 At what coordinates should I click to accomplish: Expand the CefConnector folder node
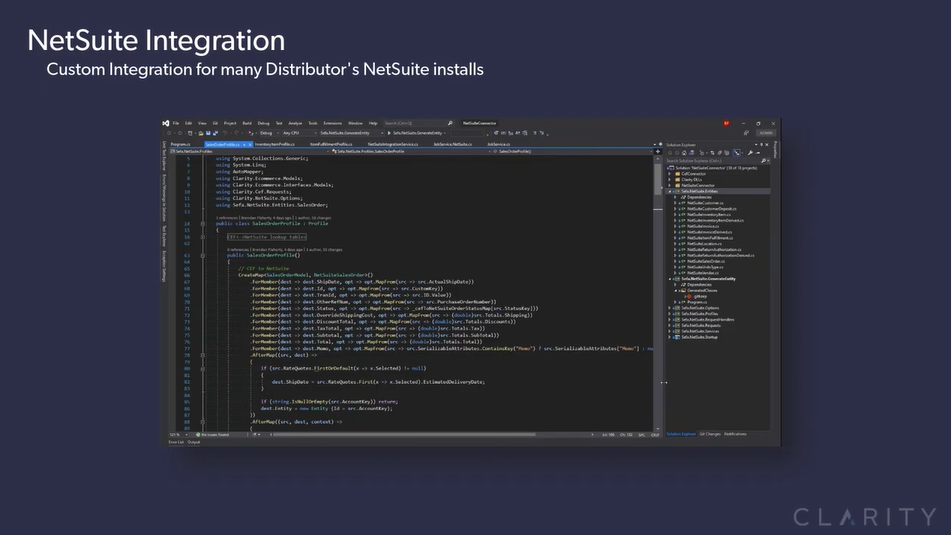pos(670,174)
